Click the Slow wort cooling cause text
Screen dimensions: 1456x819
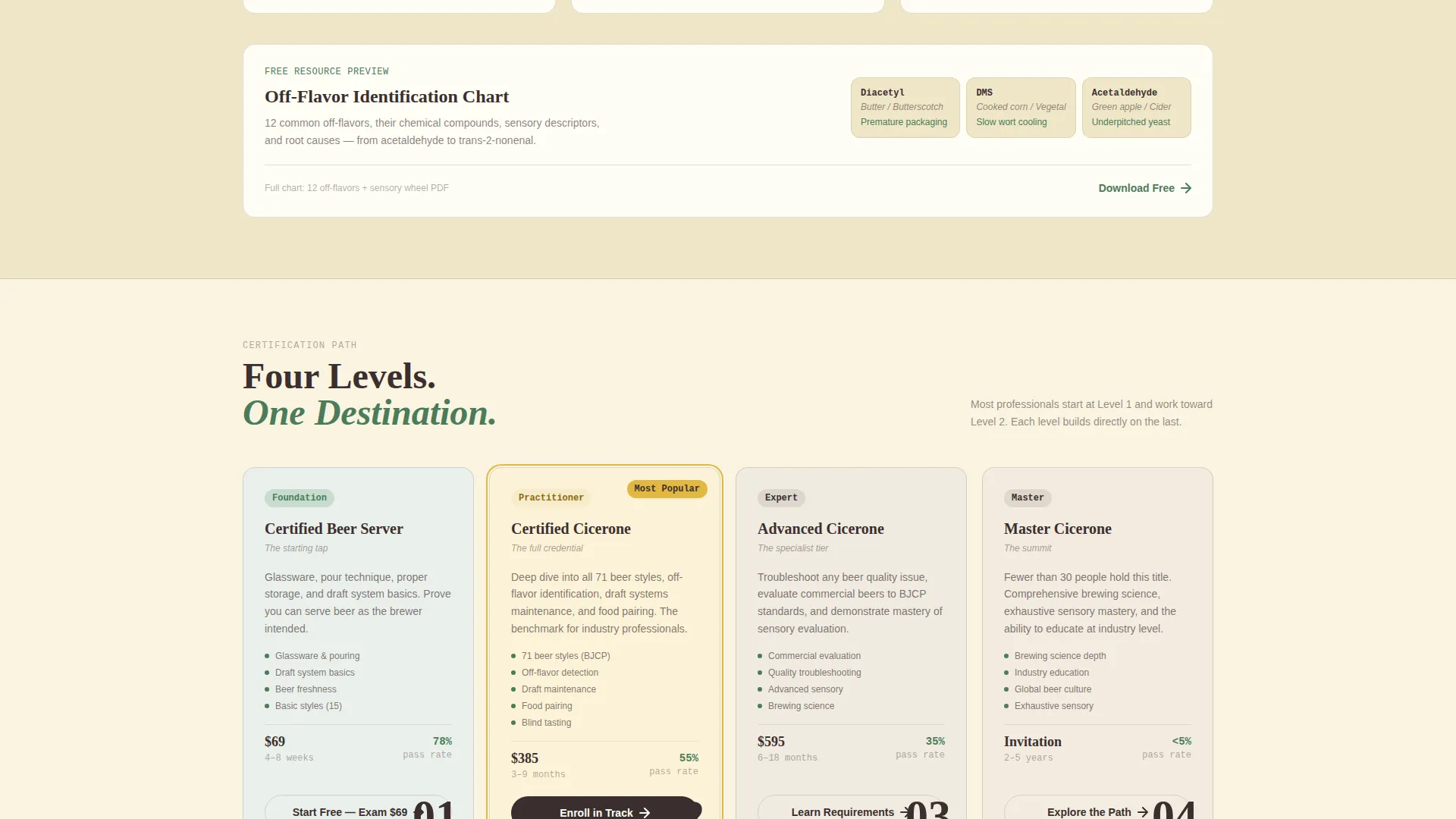(x=1012, y=122)
